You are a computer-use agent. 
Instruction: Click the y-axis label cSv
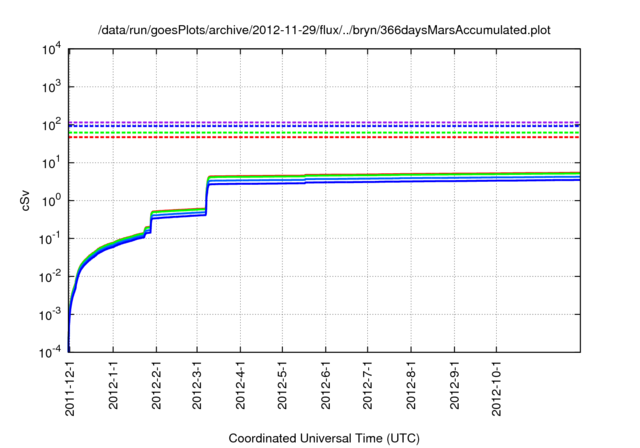point(25,200)
